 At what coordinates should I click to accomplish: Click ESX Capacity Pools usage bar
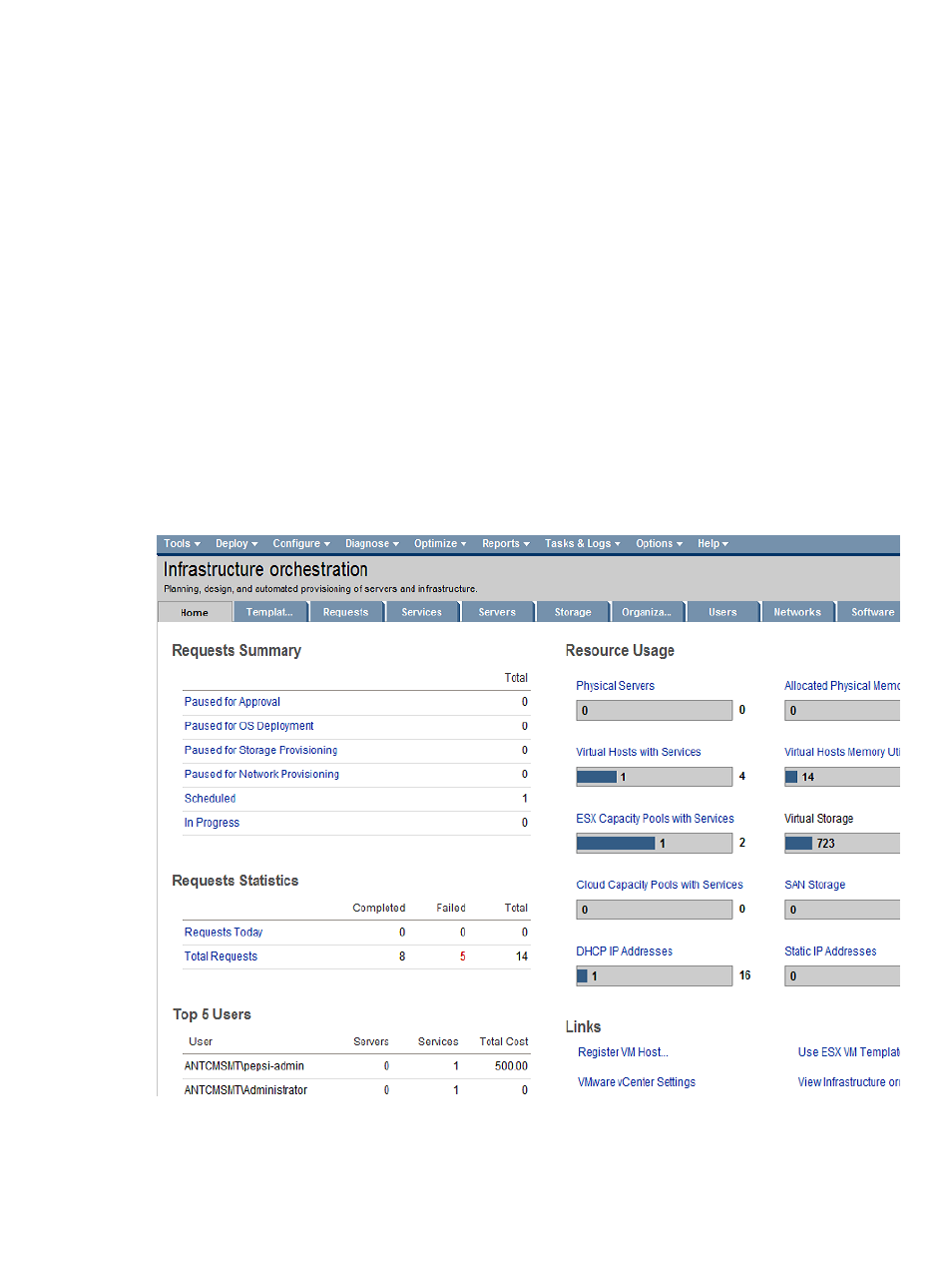[x=655, y=844]
